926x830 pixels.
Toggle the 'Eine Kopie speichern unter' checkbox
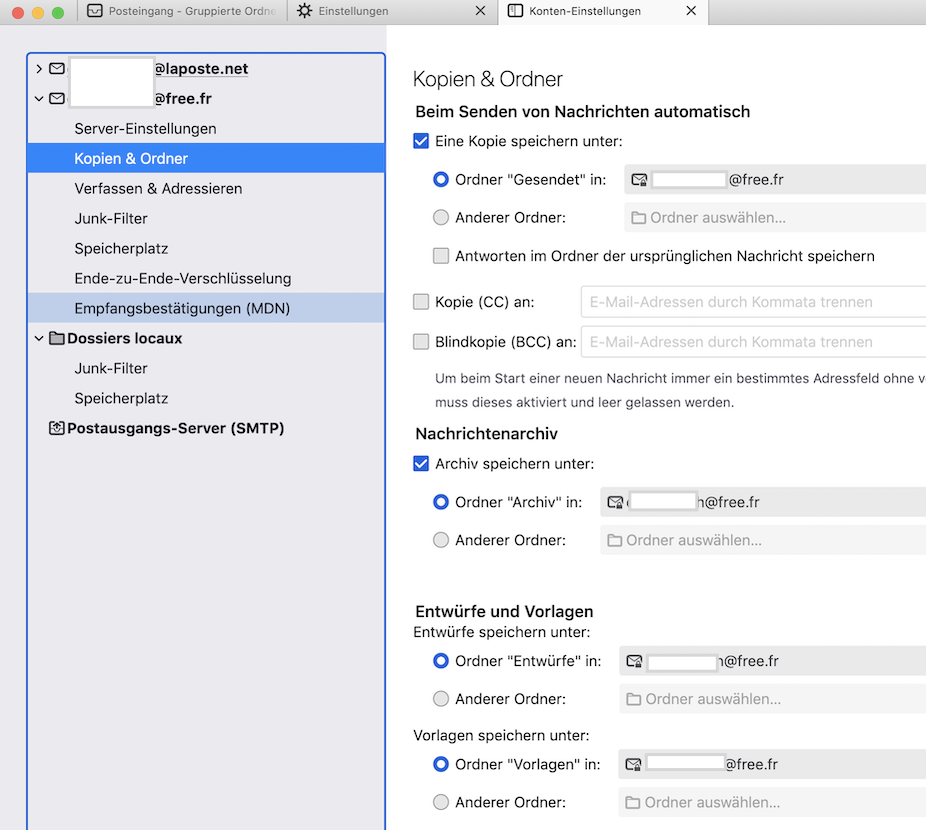tap(421, 142)
